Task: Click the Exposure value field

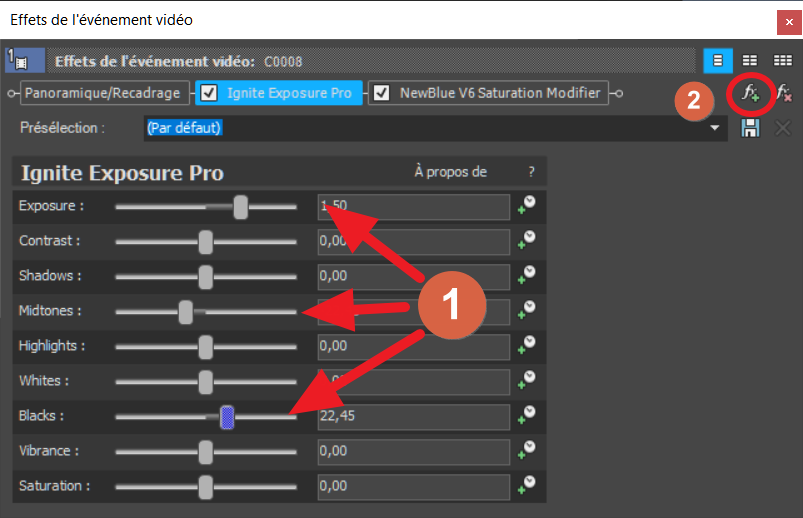Action: 414,207
